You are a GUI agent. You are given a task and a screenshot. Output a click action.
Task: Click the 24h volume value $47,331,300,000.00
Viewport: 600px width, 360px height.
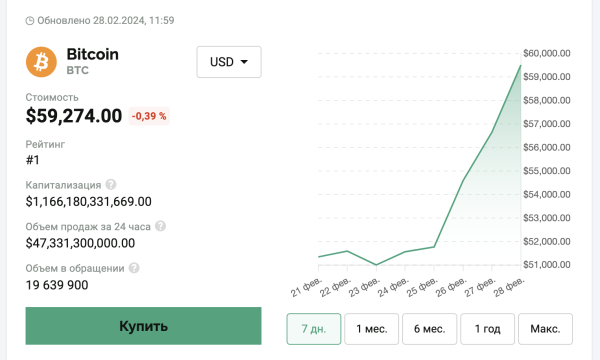click(80, 243)
